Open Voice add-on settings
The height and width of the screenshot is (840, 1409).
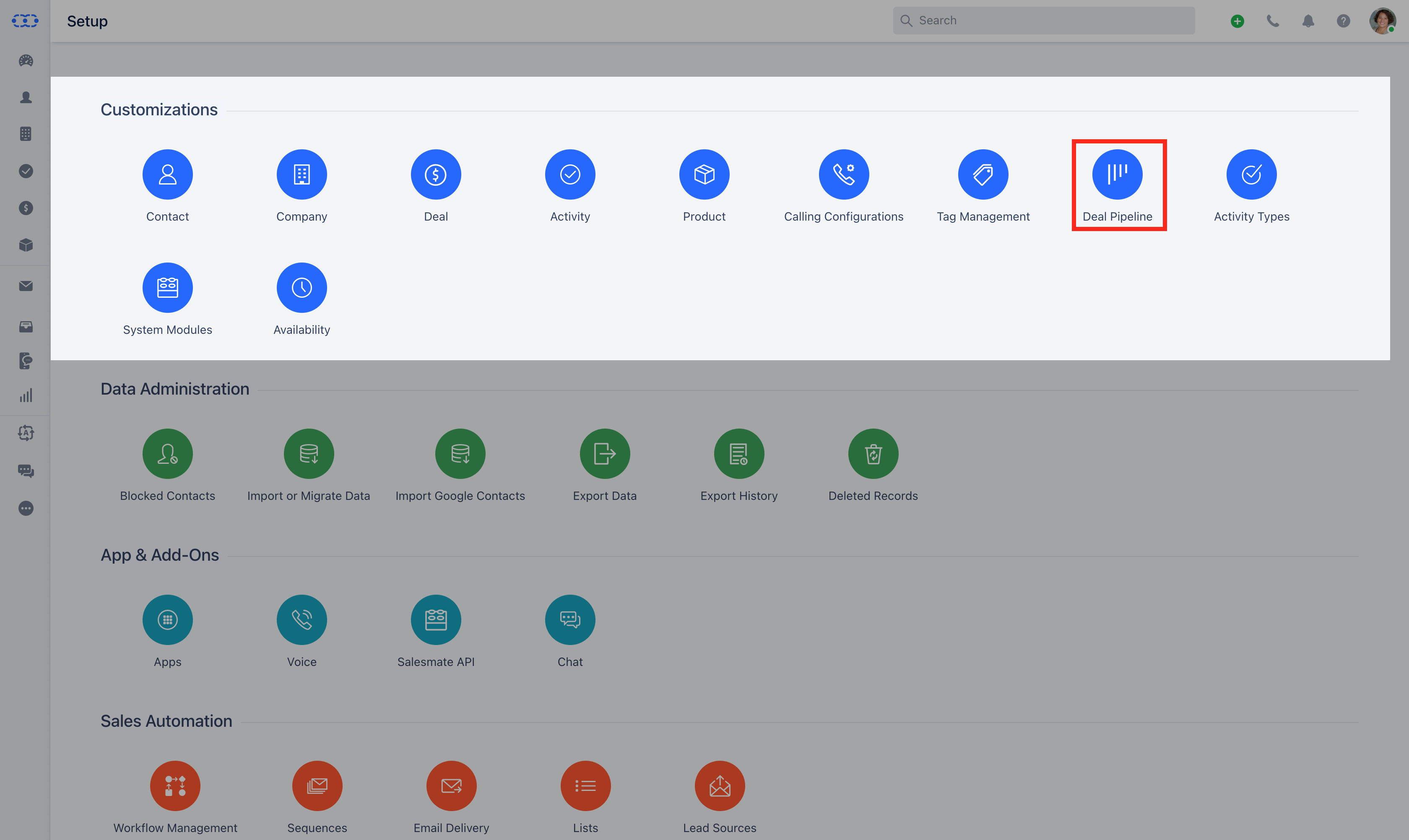302,619
